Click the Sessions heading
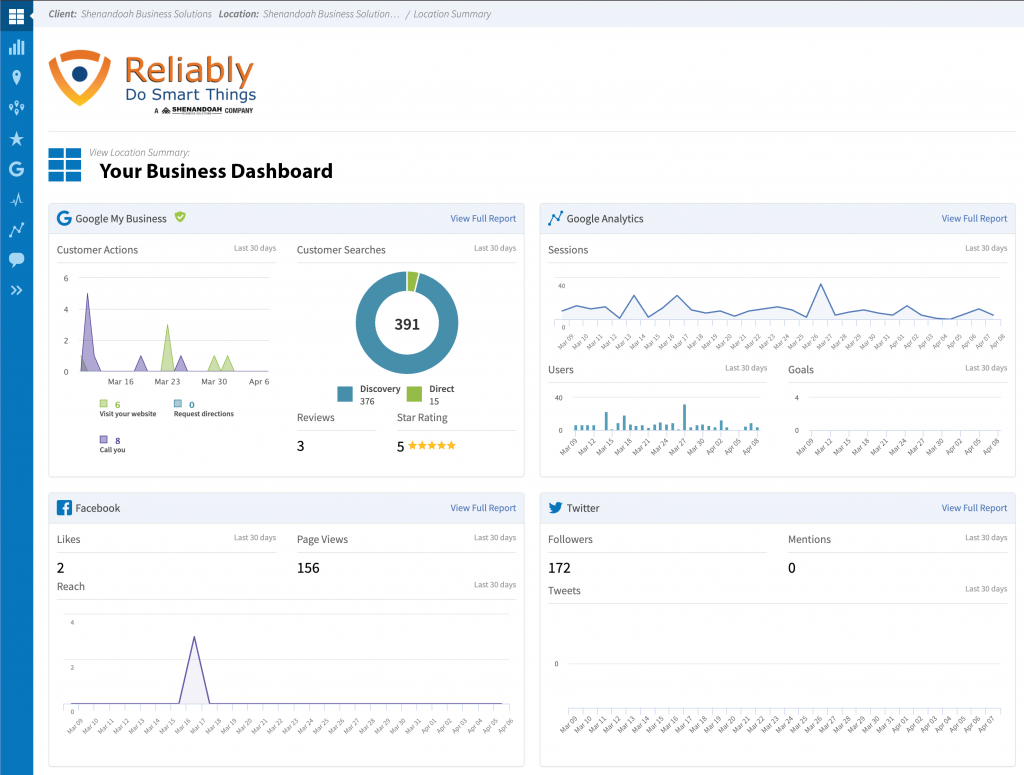Image resolution: width=1024 pixels, height=775 pixels. 568,250
